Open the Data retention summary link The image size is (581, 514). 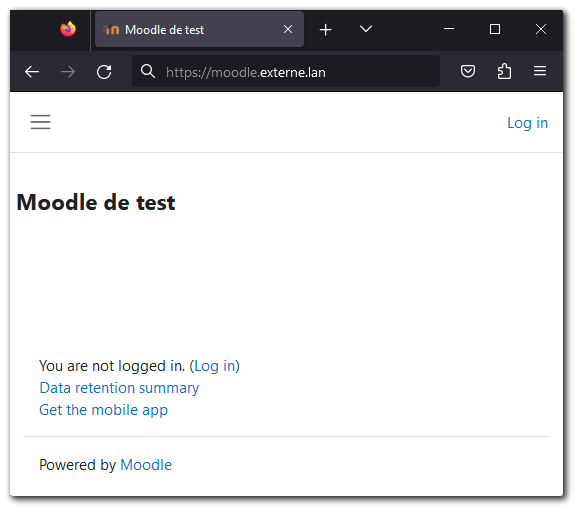tap(119, 388)
